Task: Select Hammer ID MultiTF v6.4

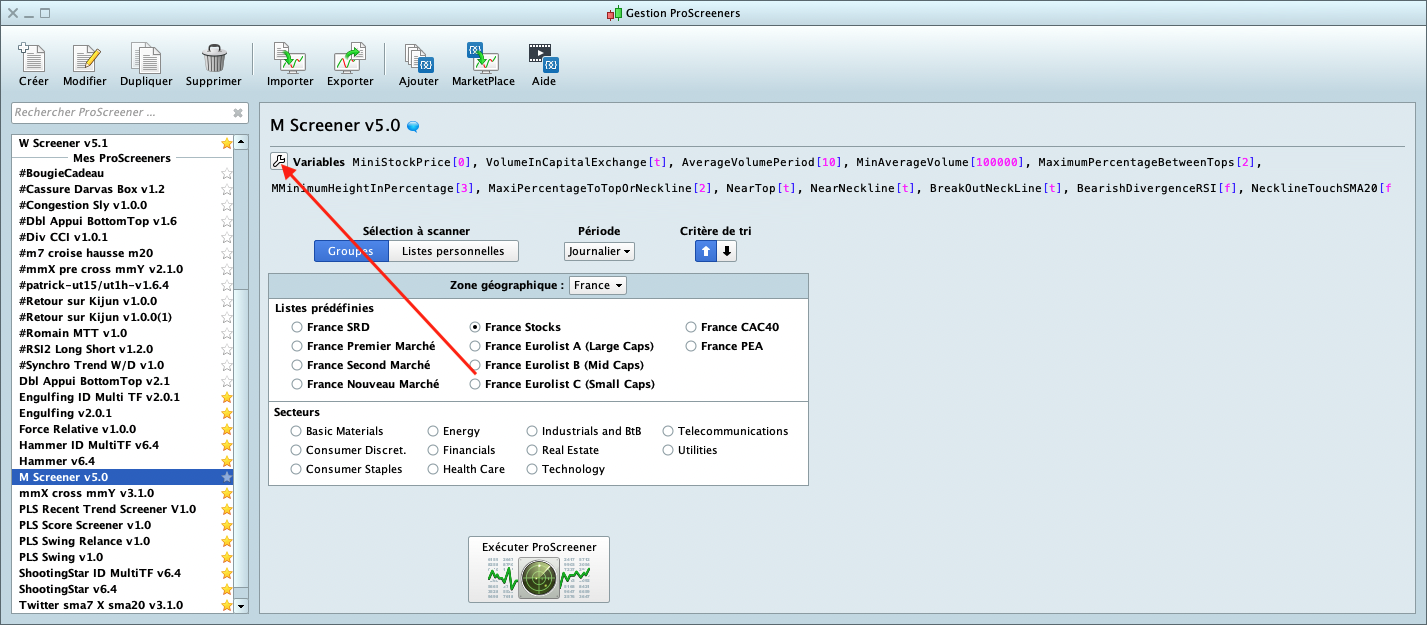Action: pos(123,445)
